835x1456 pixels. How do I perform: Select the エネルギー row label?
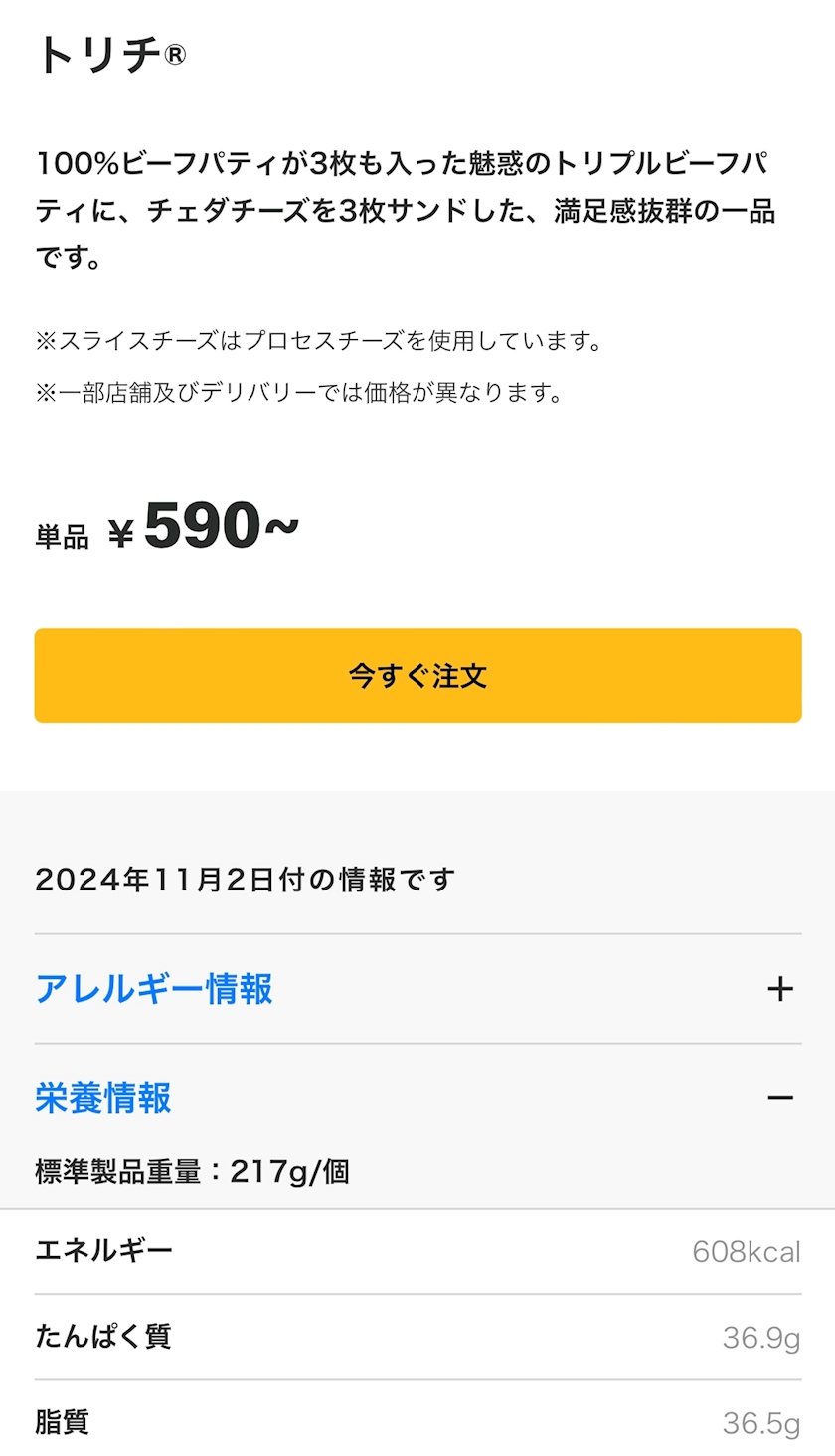pos(103,1250)
